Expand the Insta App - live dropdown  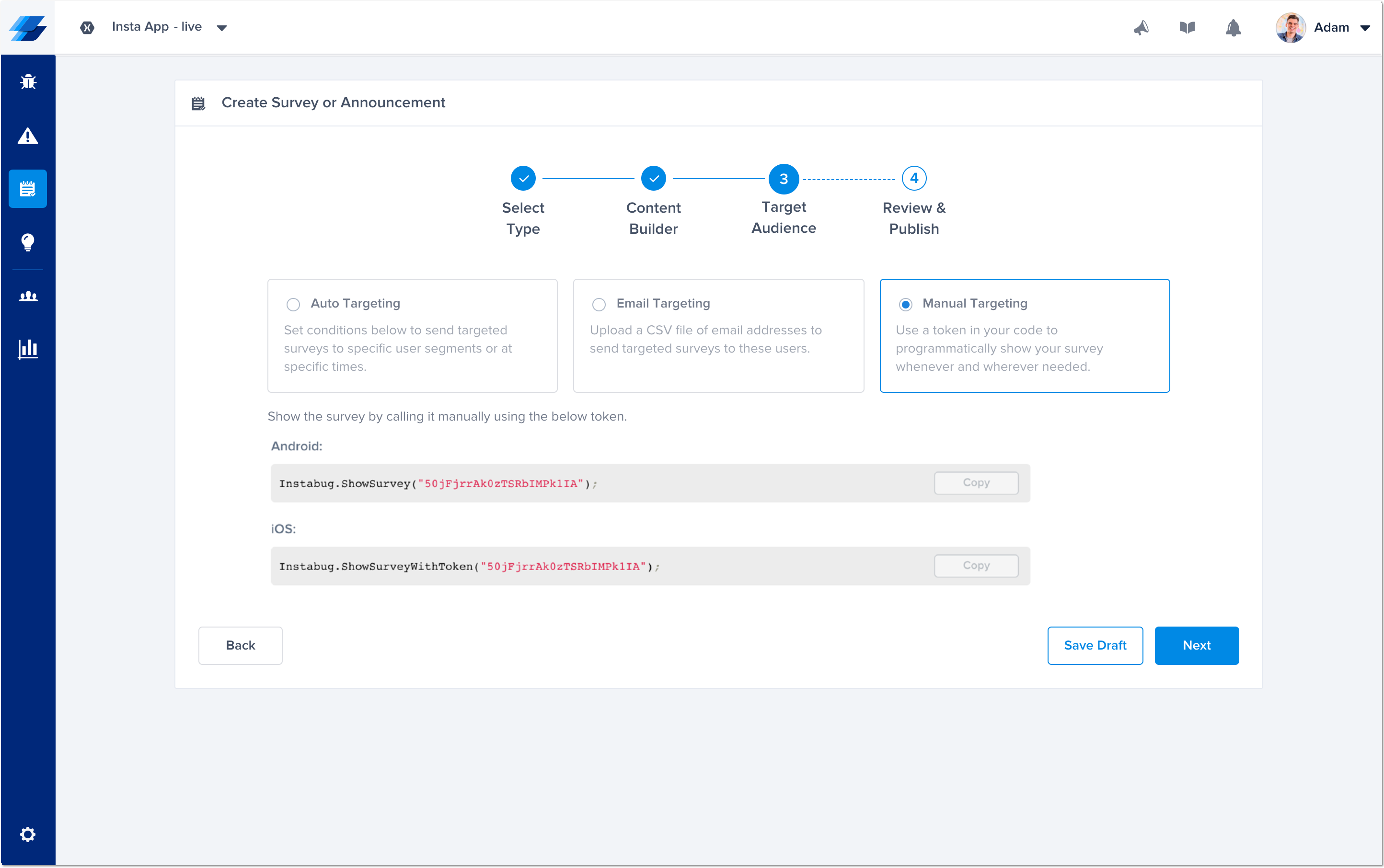coord(222,28)
